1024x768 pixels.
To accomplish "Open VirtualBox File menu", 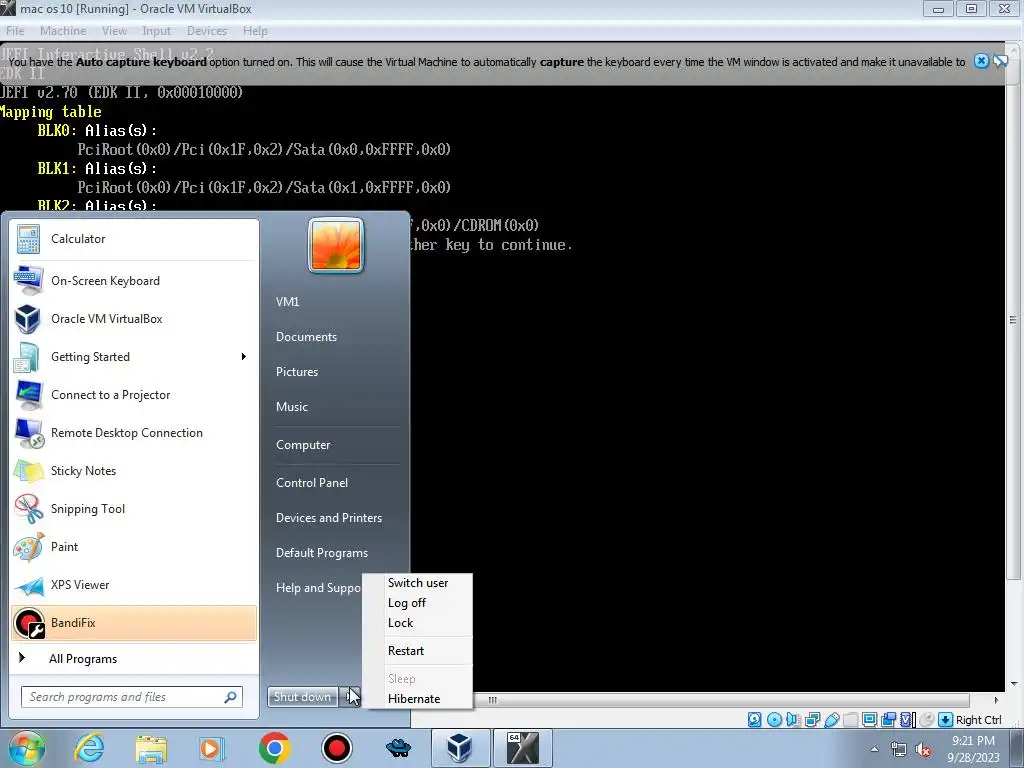I will [x=15, y=31].
